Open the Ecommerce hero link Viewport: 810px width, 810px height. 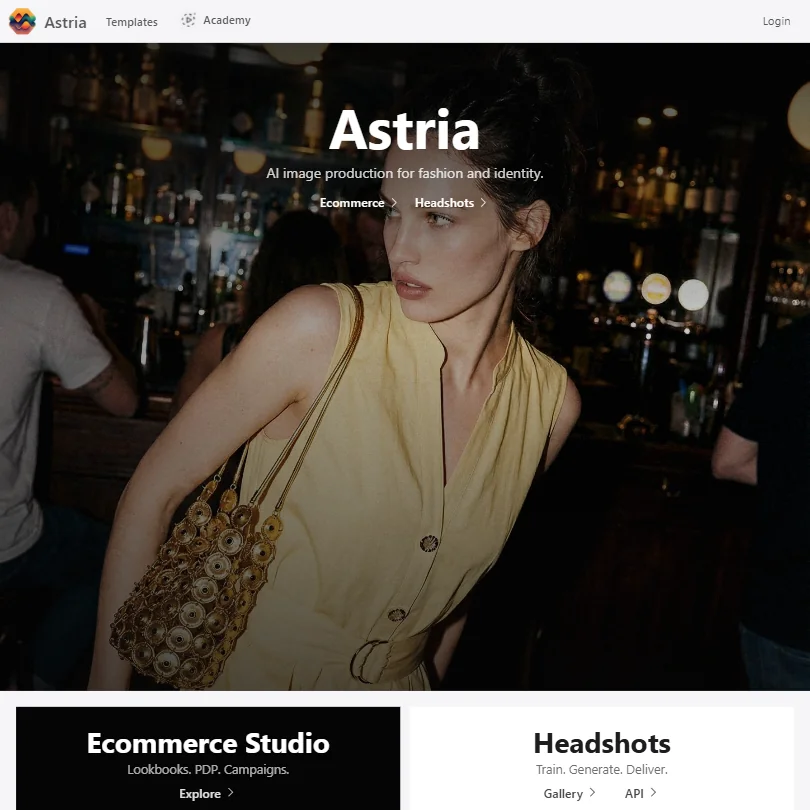[352, 203]
